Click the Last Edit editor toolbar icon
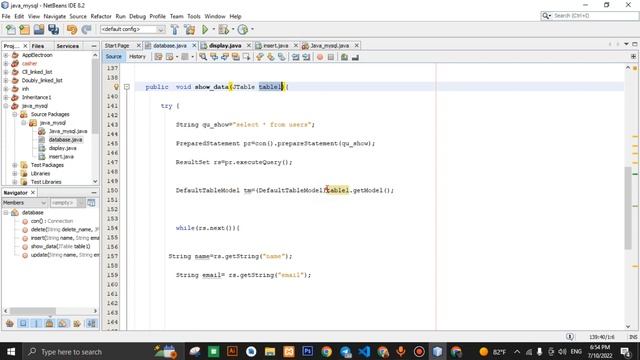 pos(158,57)
